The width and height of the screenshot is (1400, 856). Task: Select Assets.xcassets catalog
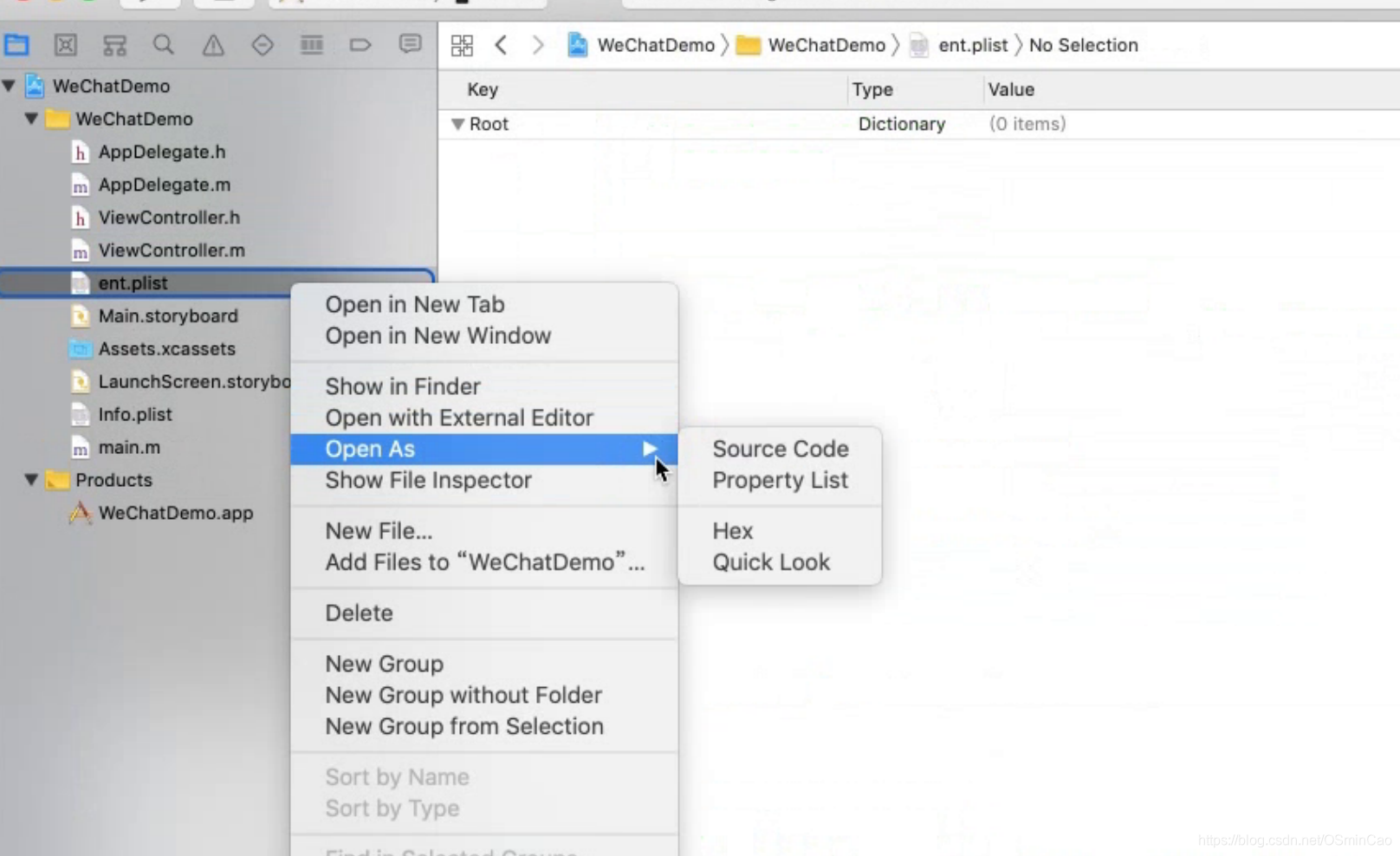click(x=166, y=349)
